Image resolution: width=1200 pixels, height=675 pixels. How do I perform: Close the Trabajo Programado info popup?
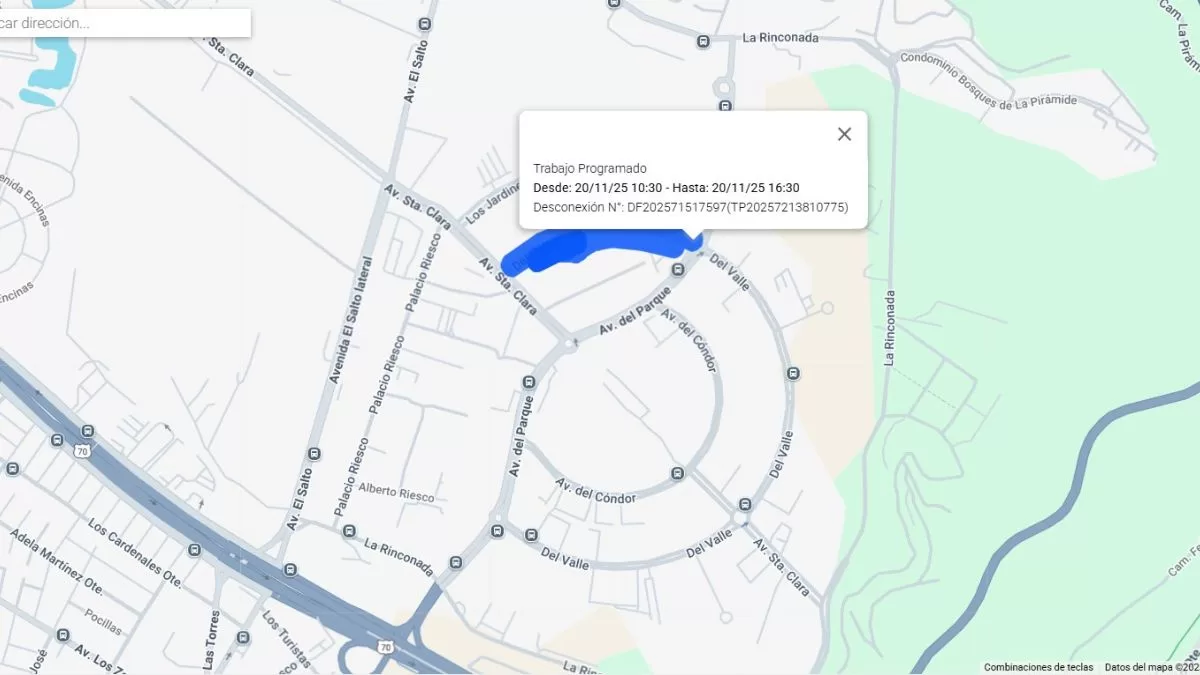(844, 134)
